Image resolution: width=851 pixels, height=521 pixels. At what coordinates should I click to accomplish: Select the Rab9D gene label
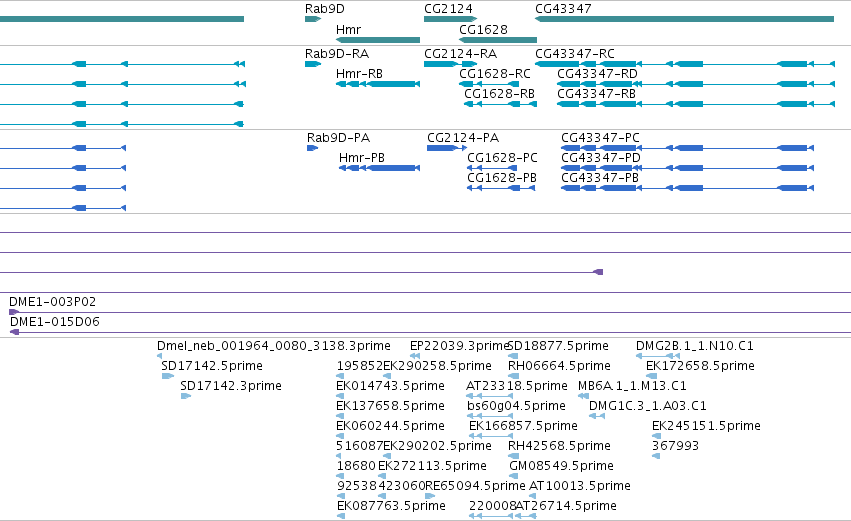(325, 9)
